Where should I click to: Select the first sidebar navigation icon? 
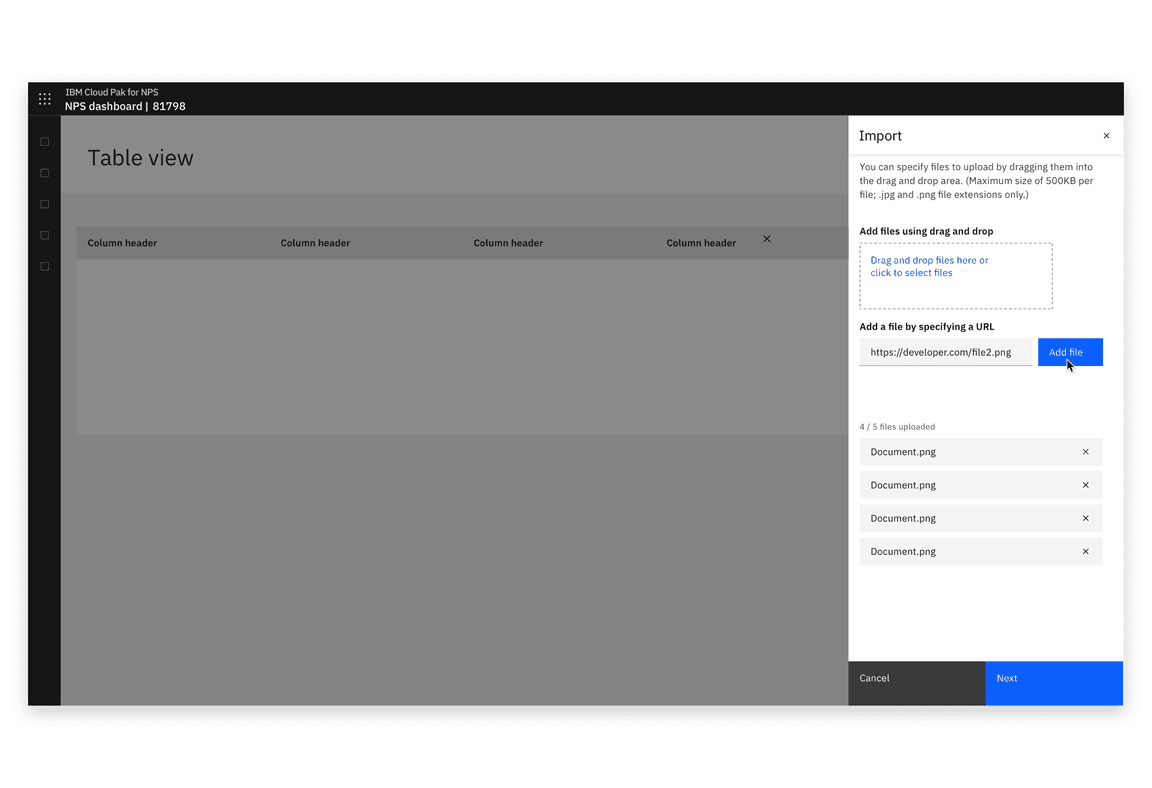tap(44, 141)
